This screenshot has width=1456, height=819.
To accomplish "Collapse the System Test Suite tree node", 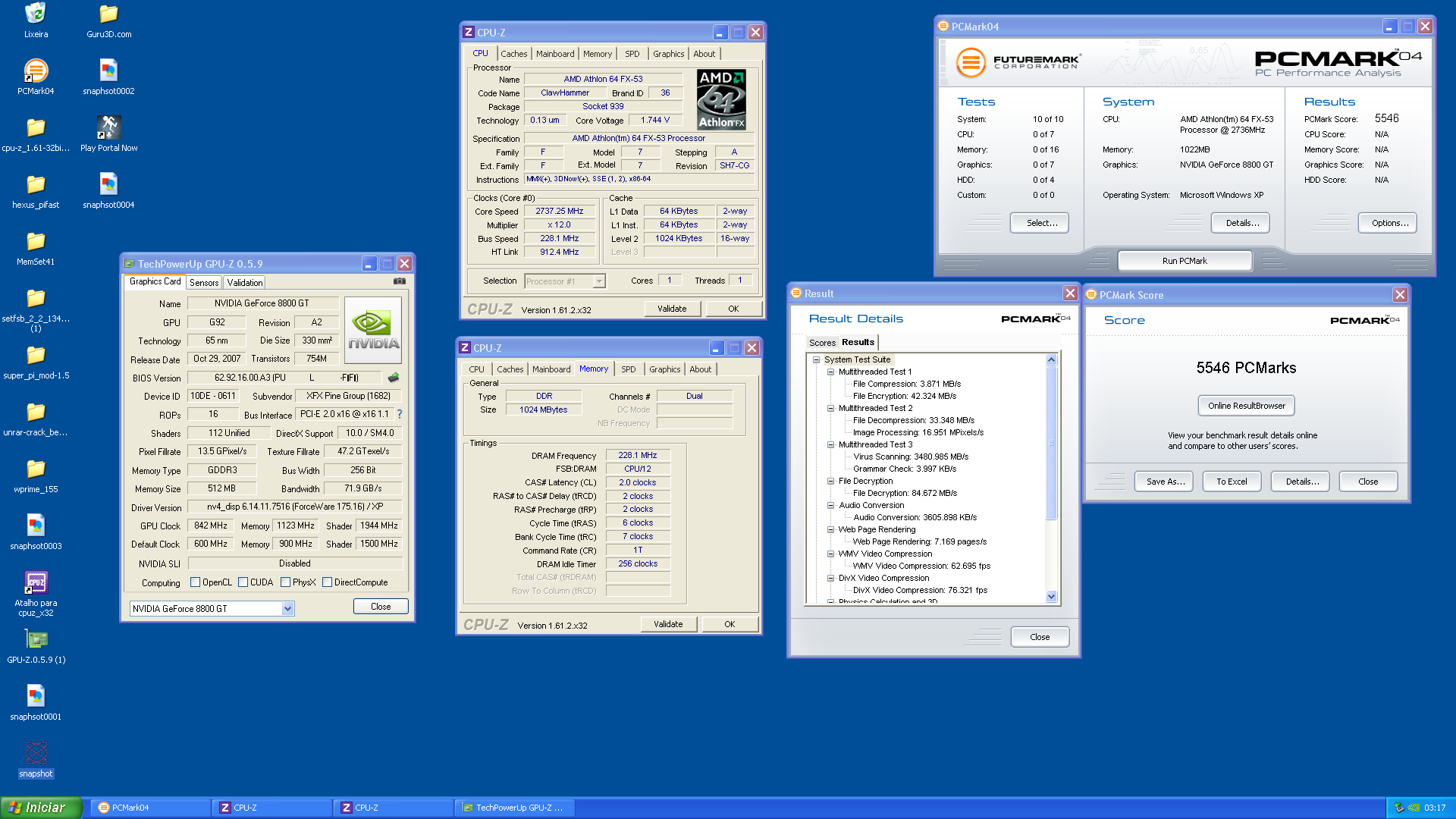I will tap(817, 359).
